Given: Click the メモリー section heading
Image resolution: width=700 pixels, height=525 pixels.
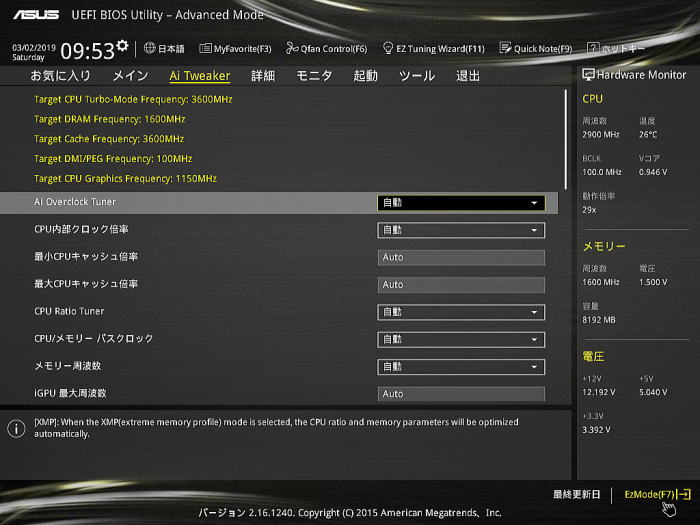Looking at the screenshot, I should tap(604, 246).
